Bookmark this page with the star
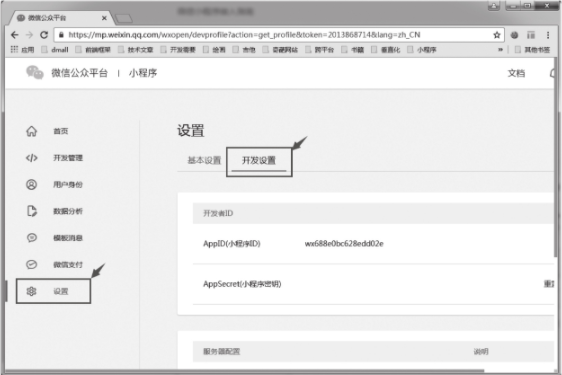This screenshot has height=375, width=562. coord(496,35)
